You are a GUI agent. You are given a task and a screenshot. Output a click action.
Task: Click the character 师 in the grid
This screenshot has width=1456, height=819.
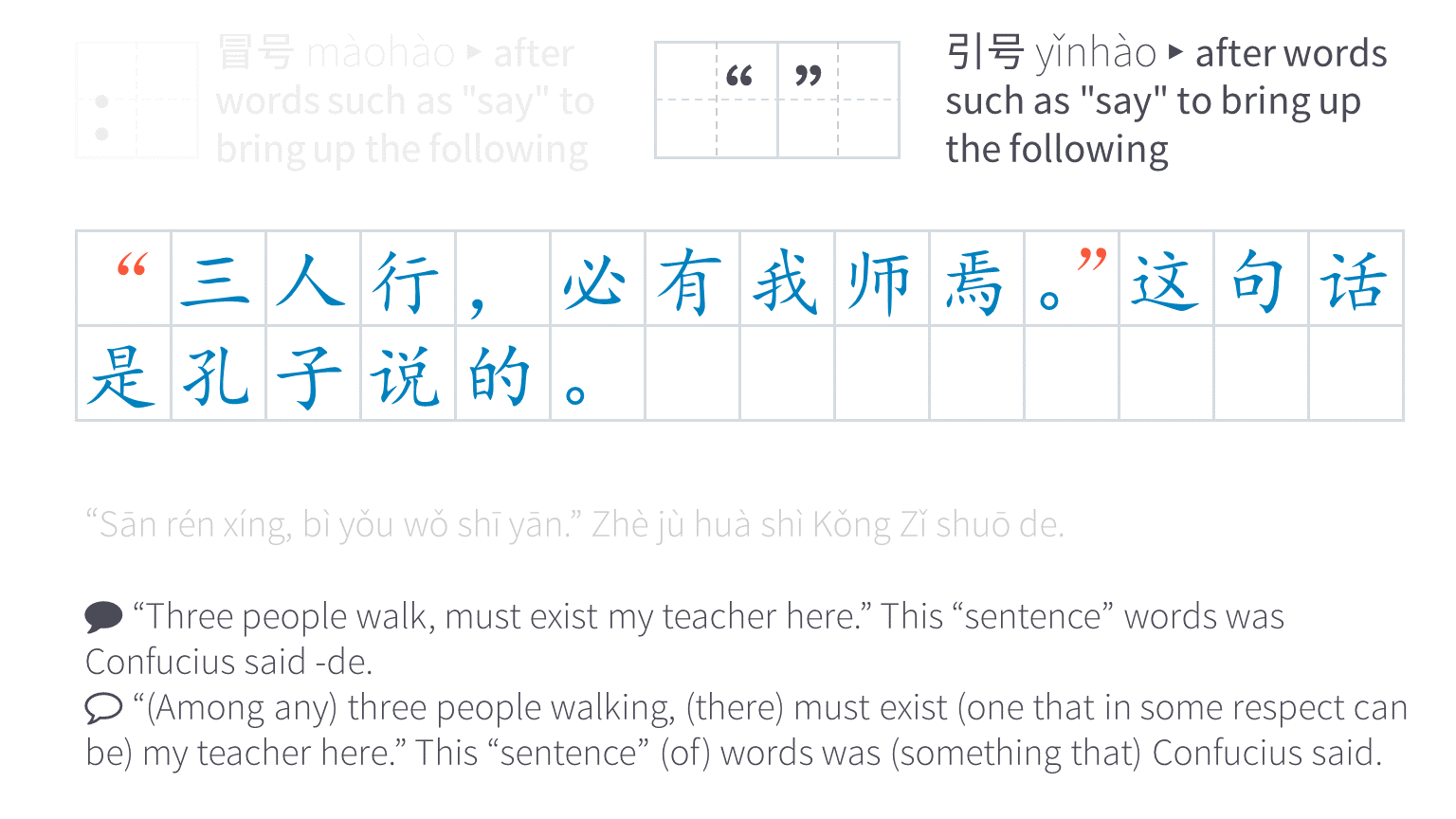click(880, 282)
